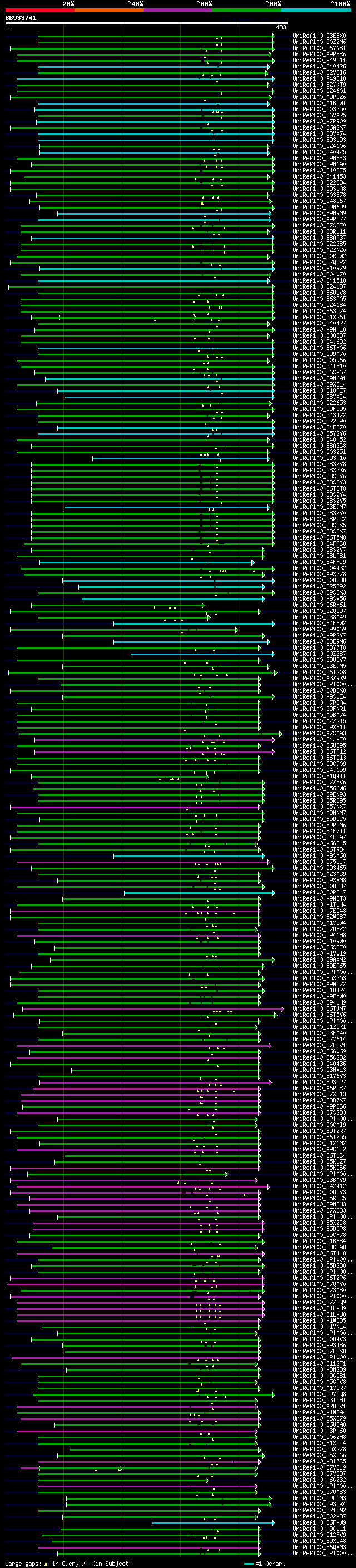The width and height of the screenshot is (356, 1568).
Task: Select hit label UniRef100_A9NML8
Action: click(x=319, y=329)
